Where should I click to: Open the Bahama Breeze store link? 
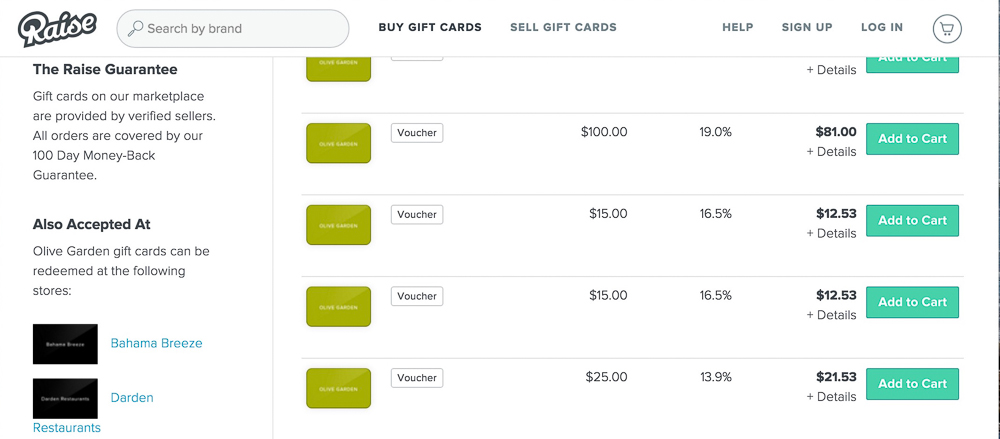click(156, 343)
